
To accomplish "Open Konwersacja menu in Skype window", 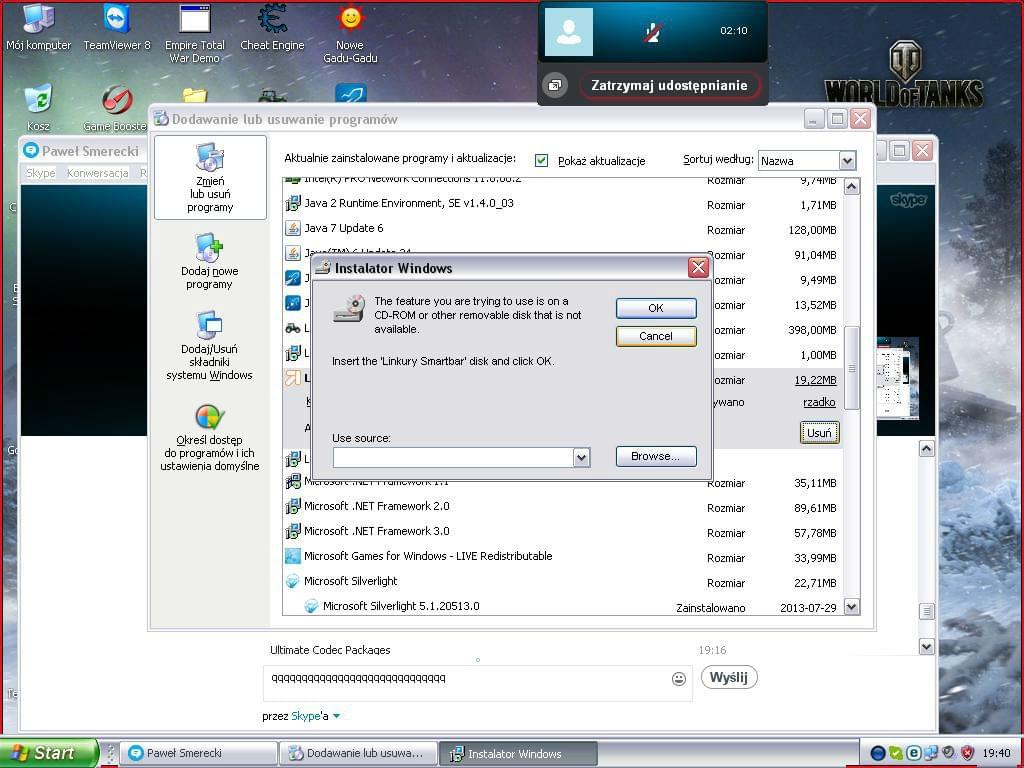I will (x=97, y=173).
